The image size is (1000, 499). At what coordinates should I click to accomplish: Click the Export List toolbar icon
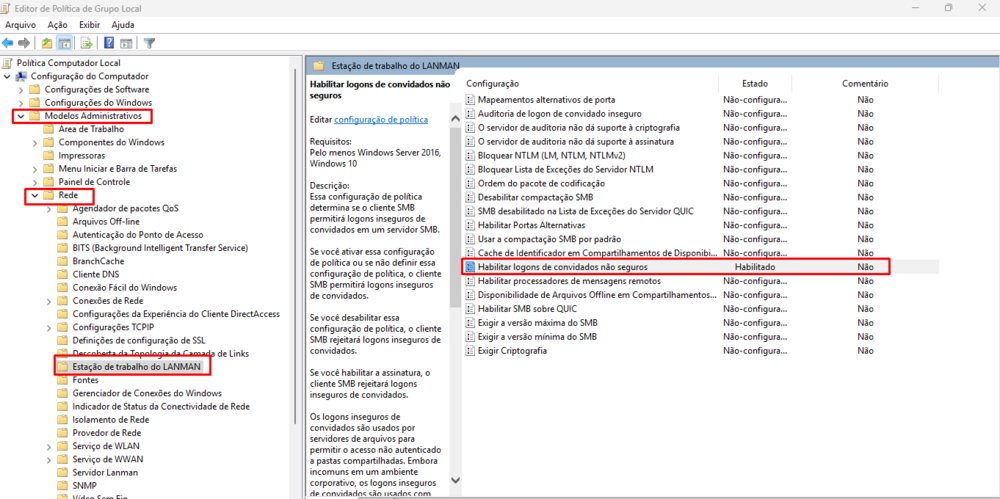point(87,43)
